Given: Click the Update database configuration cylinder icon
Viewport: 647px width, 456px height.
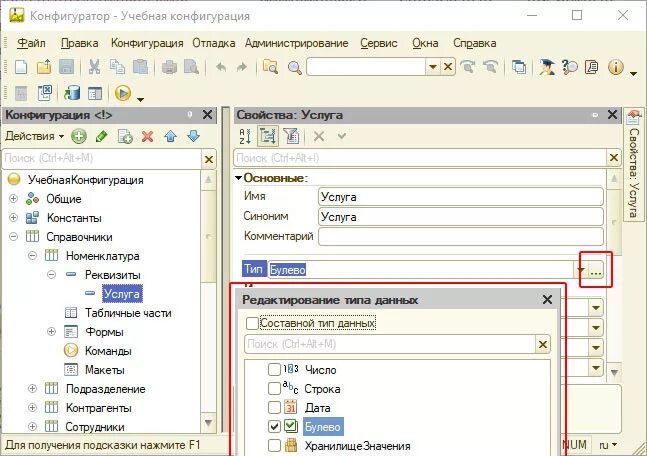Looking at the screenshot, I should tap(72, 93).
